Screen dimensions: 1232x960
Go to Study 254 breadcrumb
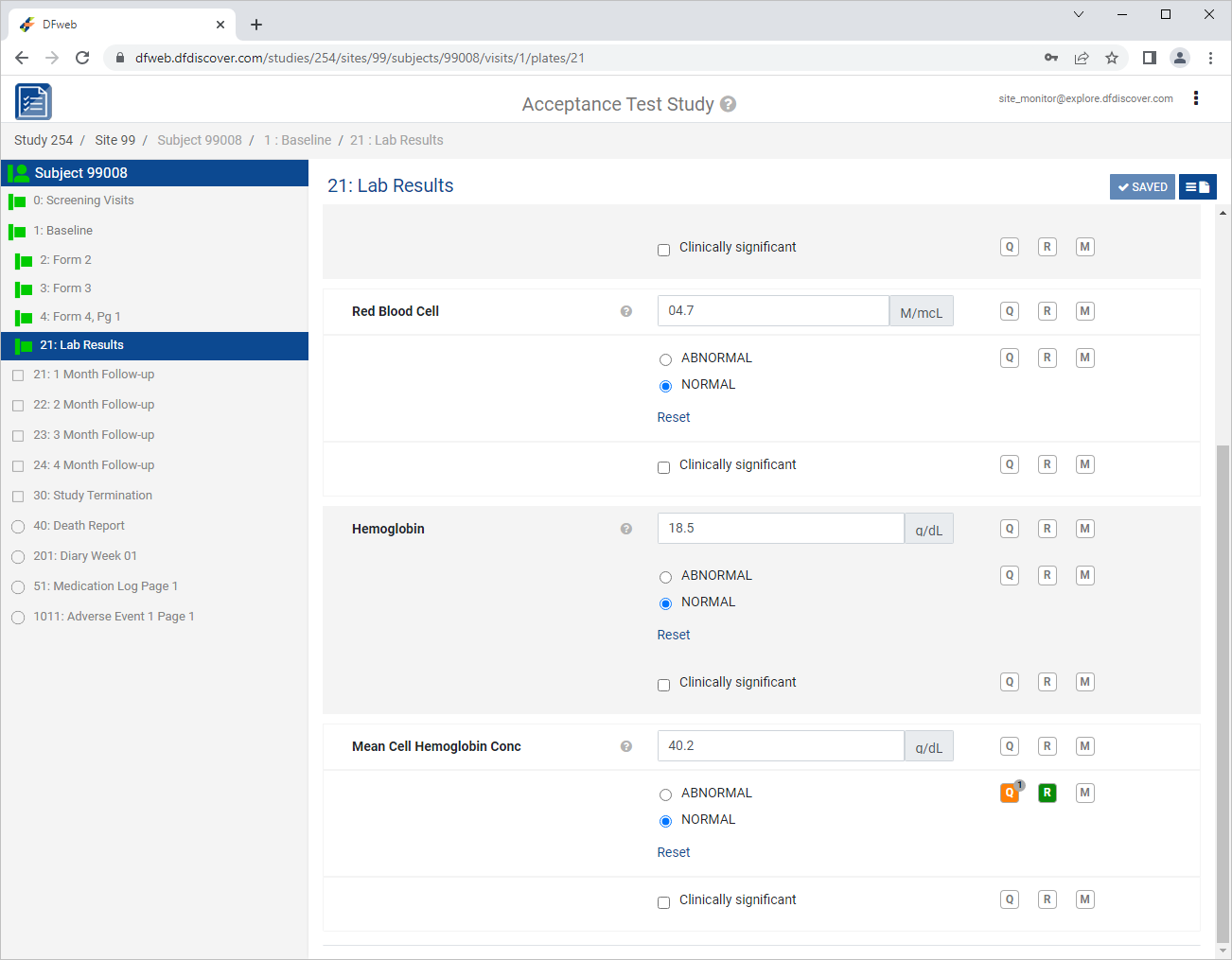(44, 140)
